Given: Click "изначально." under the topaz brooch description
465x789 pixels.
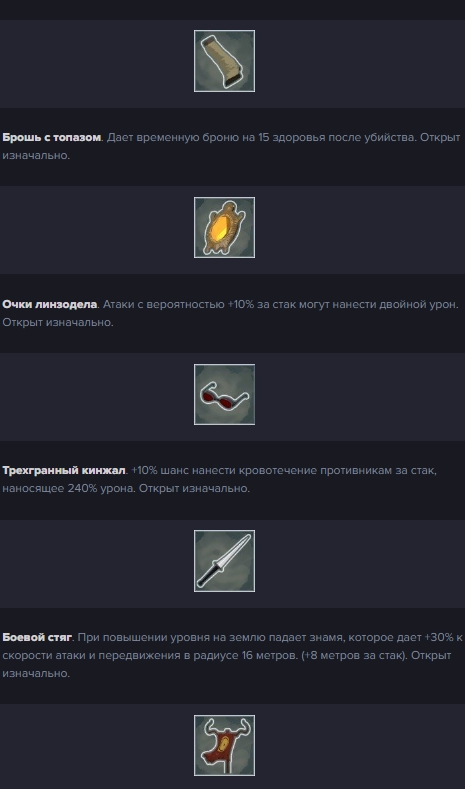Looking at the screenshot, I should [36, 155].
